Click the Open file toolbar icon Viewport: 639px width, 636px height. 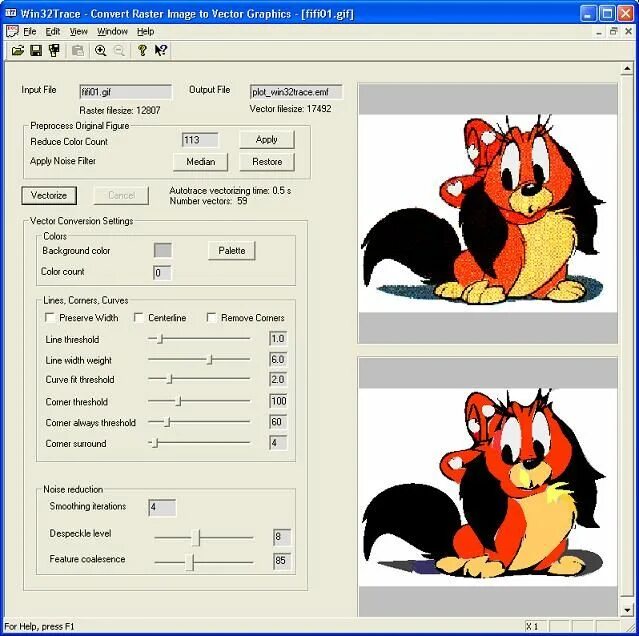[18, 51]
